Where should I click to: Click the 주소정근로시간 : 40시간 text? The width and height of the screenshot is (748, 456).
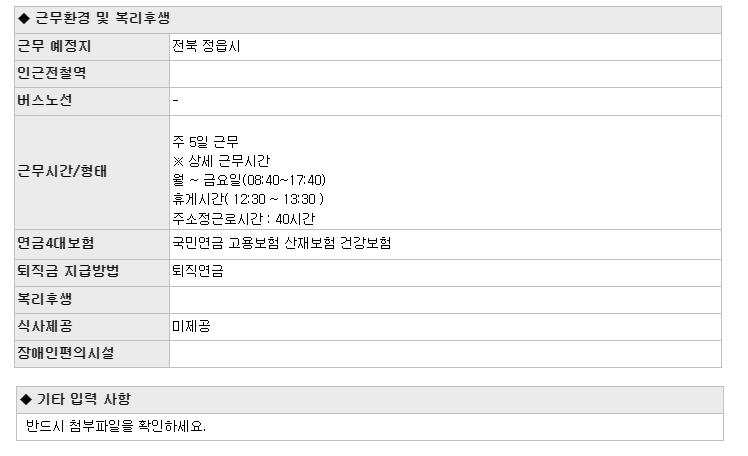243,219
